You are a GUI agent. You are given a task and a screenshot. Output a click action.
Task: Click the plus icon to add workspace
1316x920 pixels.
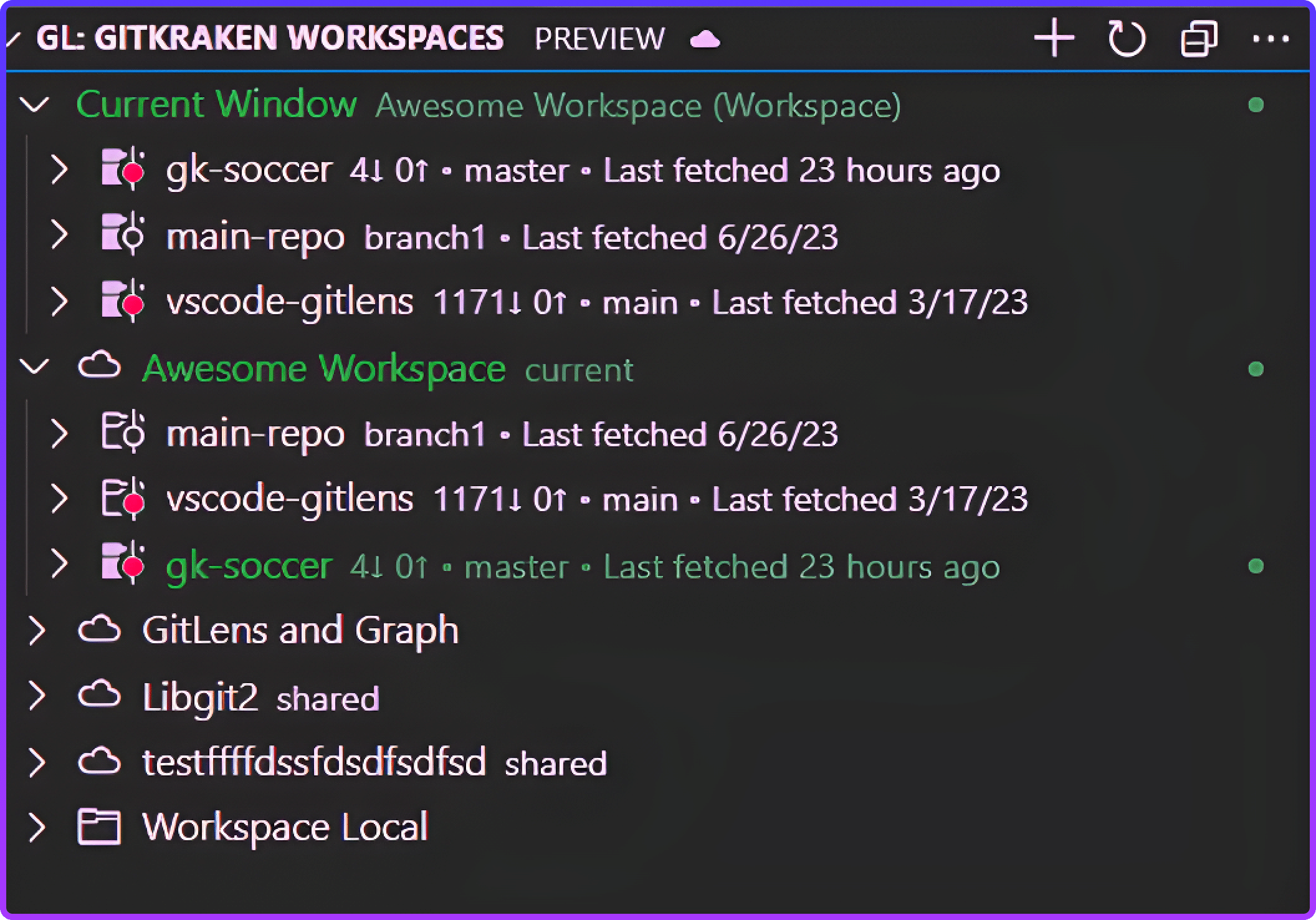1054,38
